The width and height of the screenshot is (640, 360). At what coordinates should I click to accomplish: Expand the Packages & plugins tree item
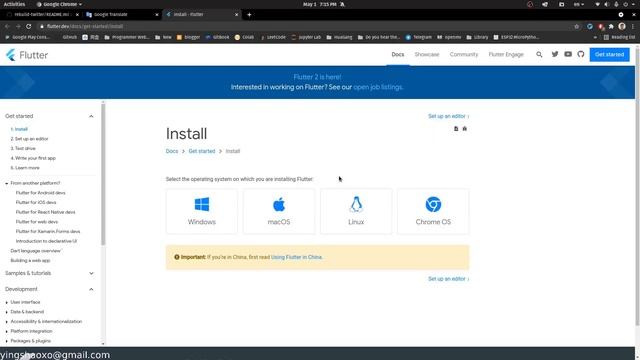7,341
